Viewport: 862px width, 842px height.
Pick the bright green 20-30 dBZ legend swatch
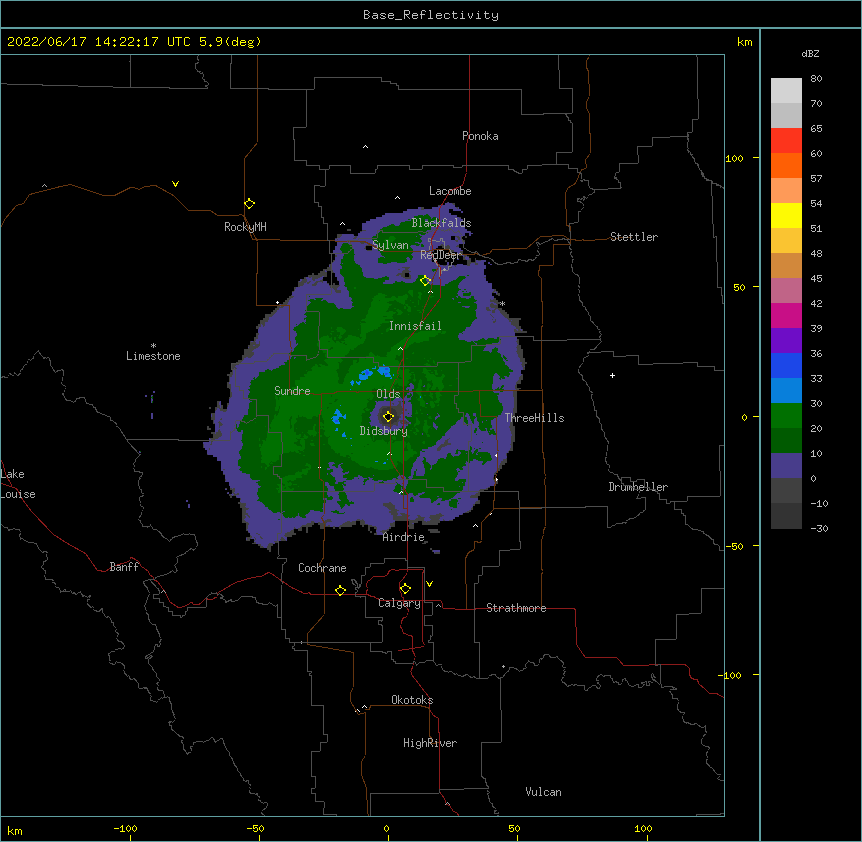coord(786,416)
